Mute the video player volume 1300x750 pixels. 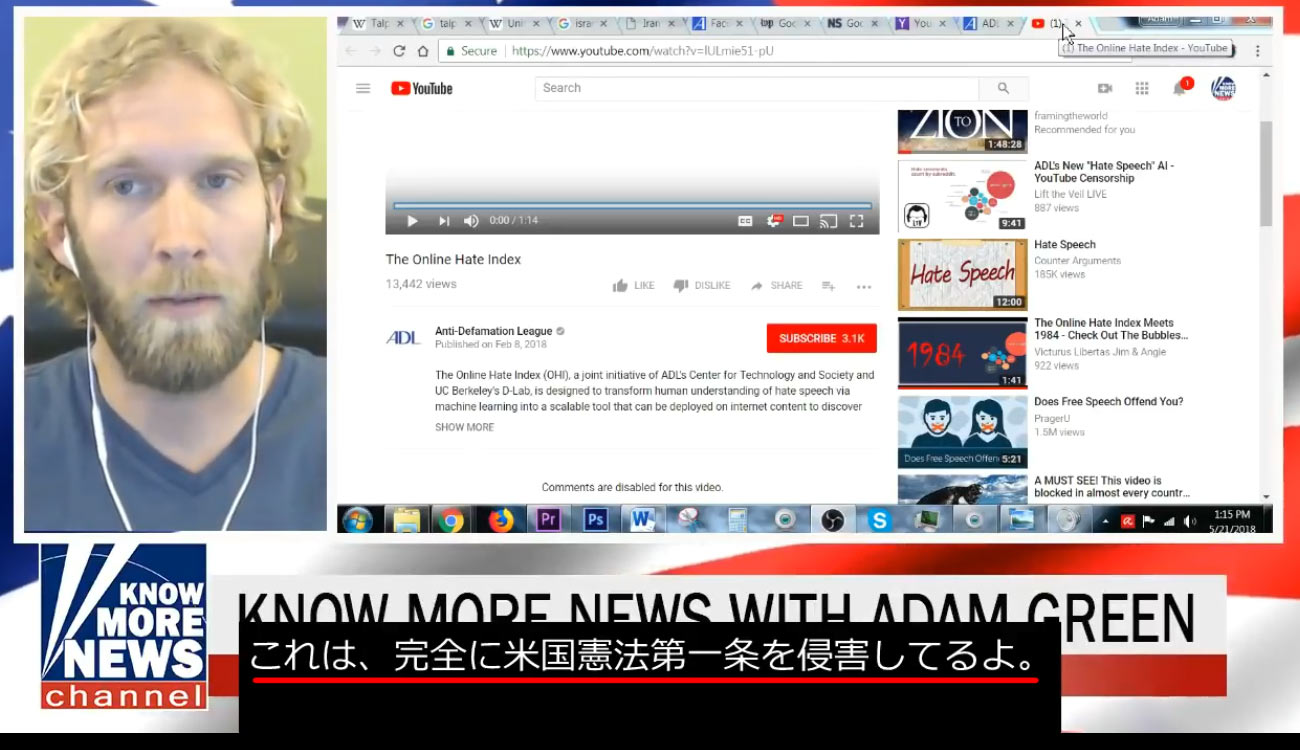pyautogui.click(x=471, y=221)
